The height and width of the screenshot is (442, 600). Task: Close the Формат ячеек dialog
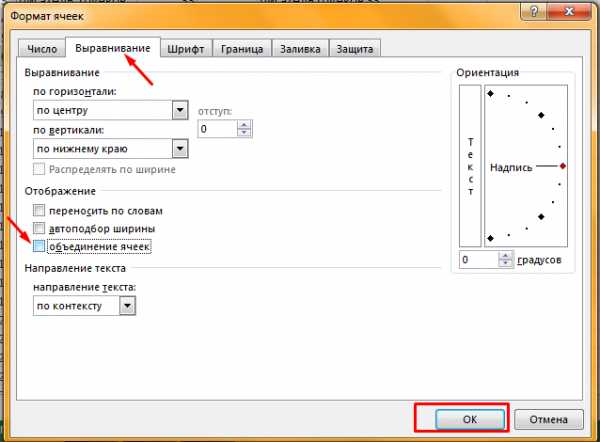click(x=569, y=11)
